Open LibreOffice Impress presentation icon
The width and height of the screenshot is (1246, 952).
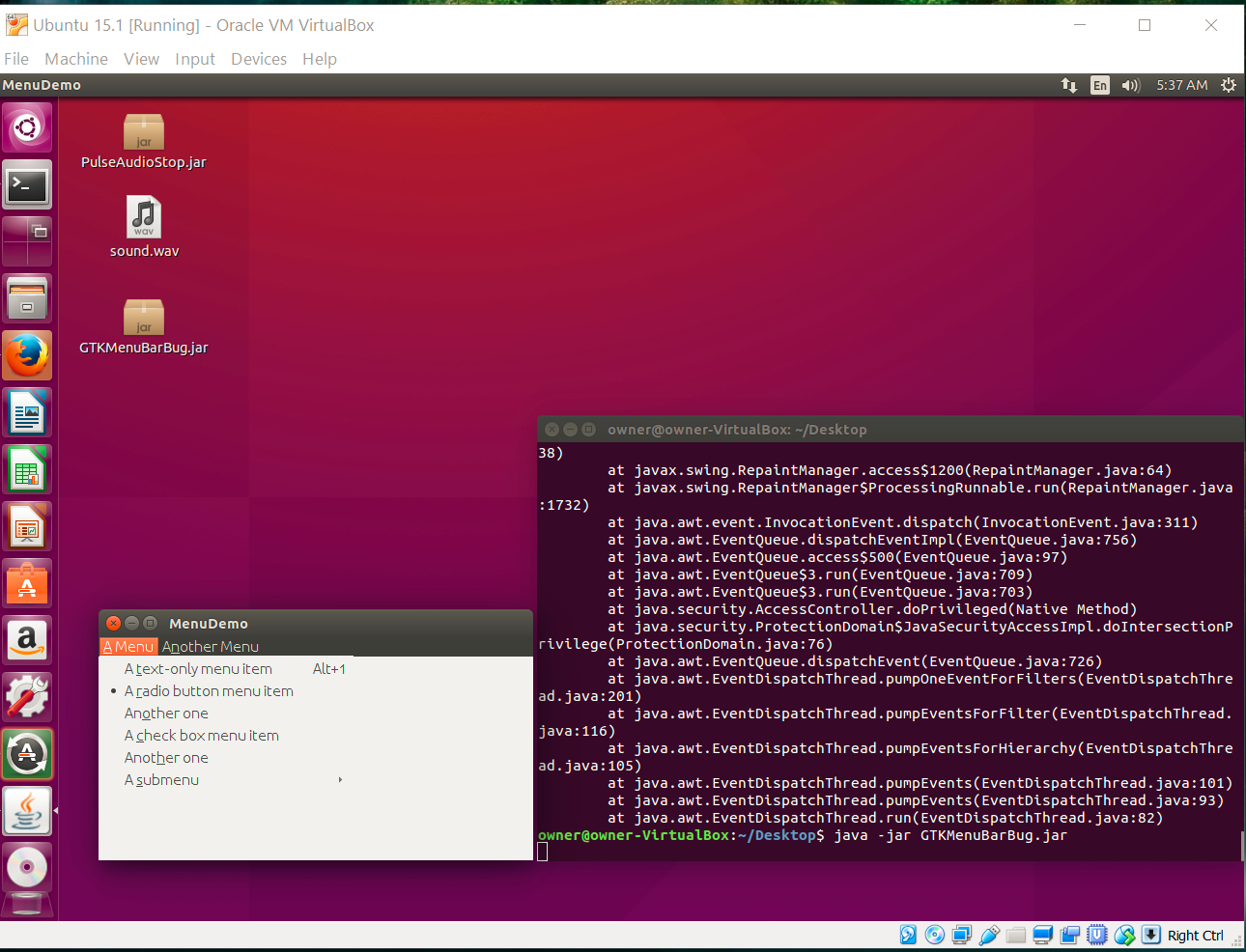coord(27,527)
